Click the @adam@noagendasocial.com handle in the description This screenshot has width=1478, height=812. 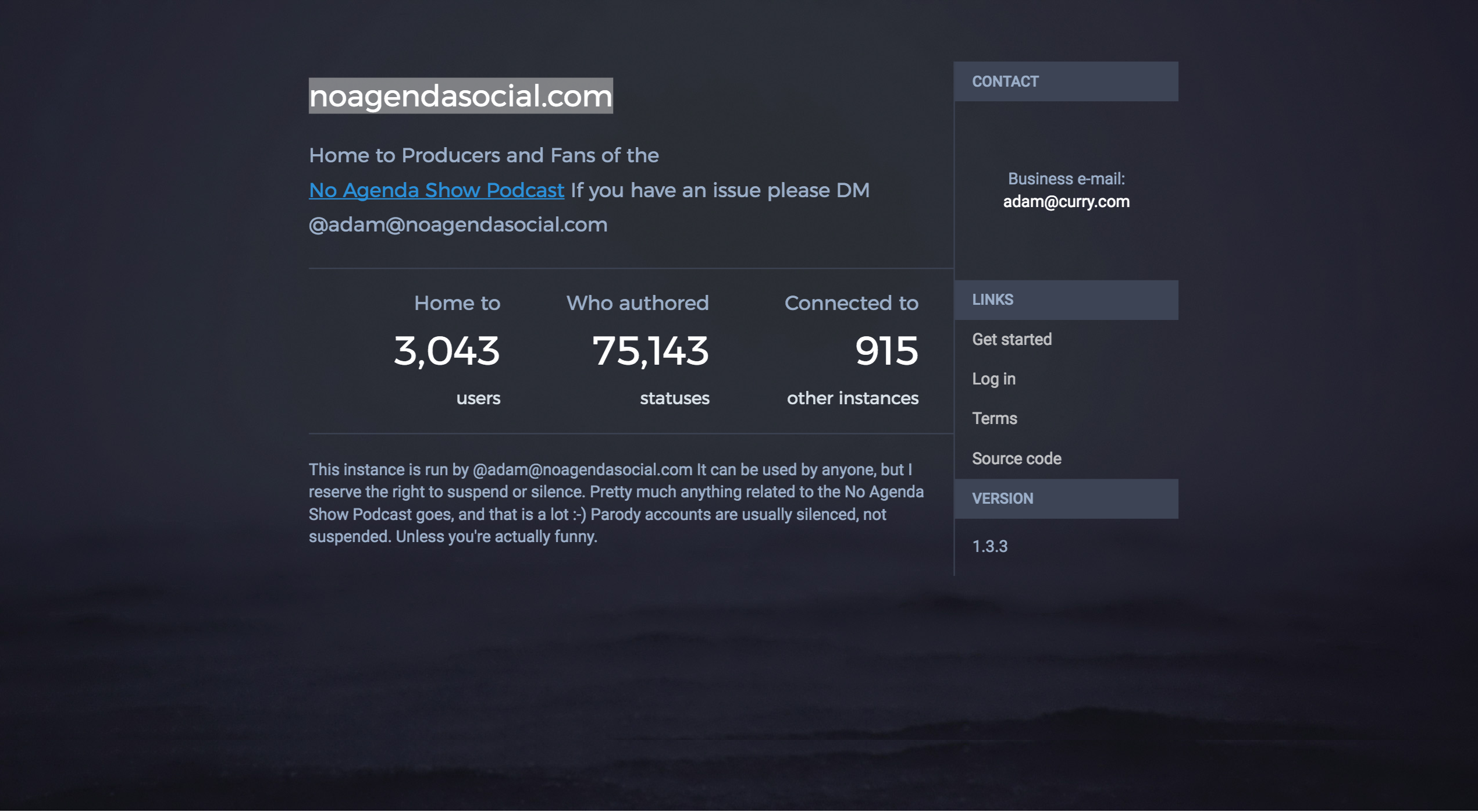click(x=458, y=225)
